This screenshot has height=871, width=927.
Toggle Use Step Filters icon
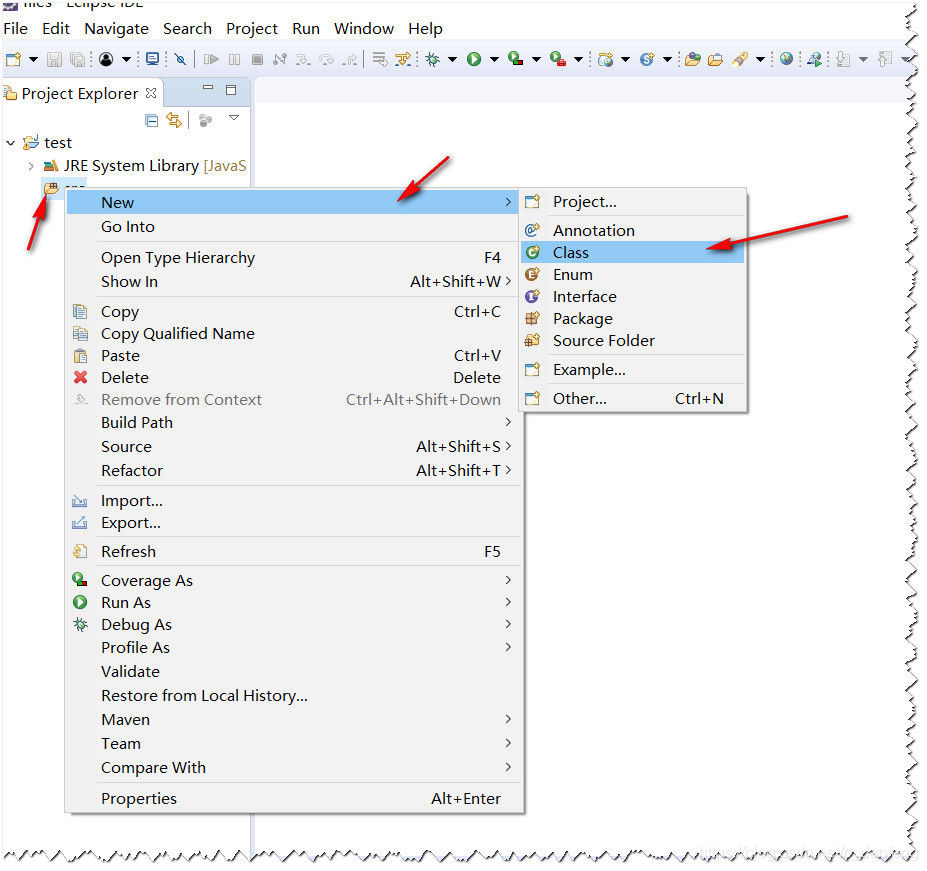pos(403,59)
